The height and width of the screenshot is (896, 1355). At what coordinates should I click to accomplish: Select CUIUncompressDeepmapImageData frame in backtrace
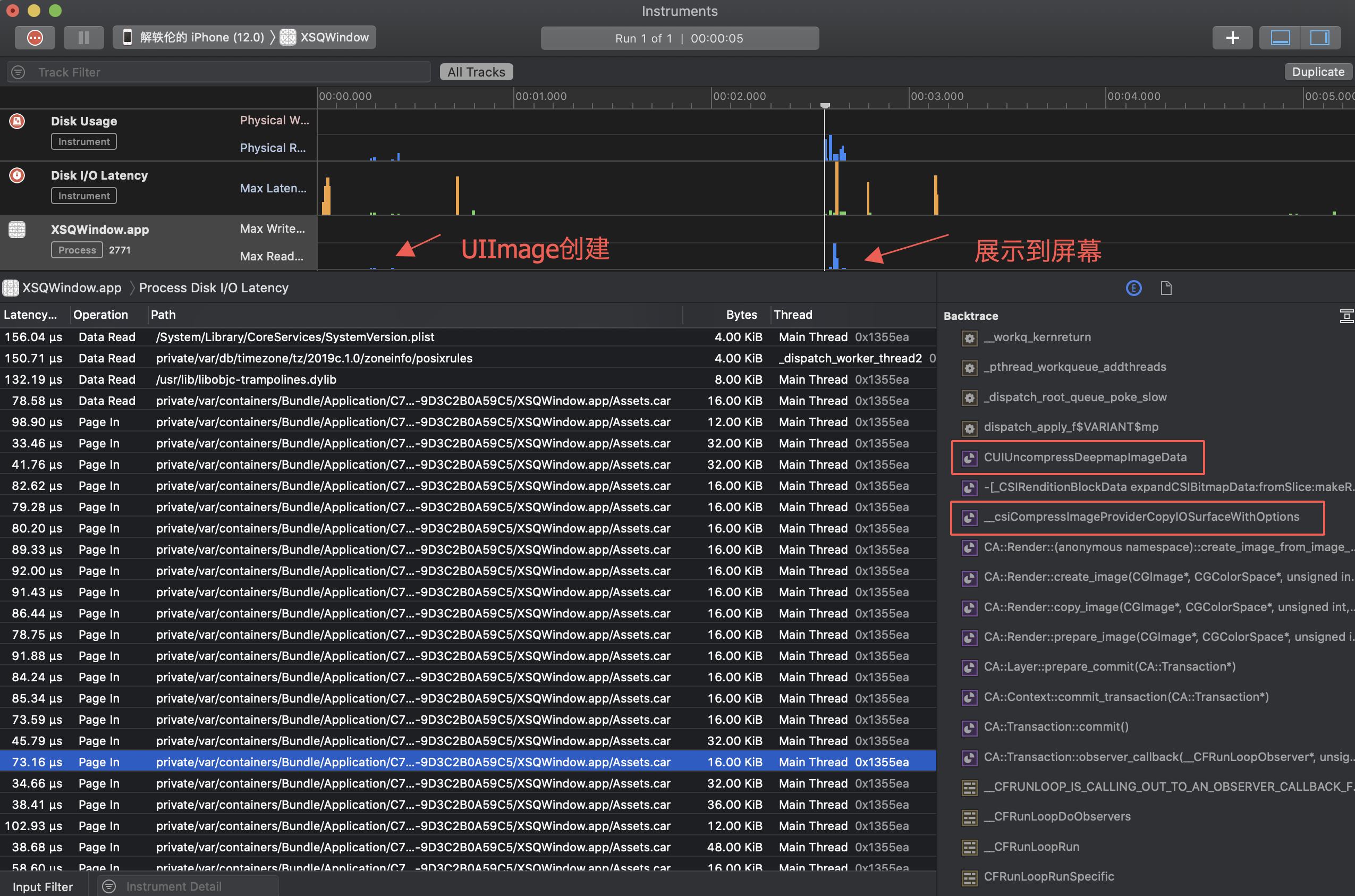pyautogui.click(x=1085, y=457)
